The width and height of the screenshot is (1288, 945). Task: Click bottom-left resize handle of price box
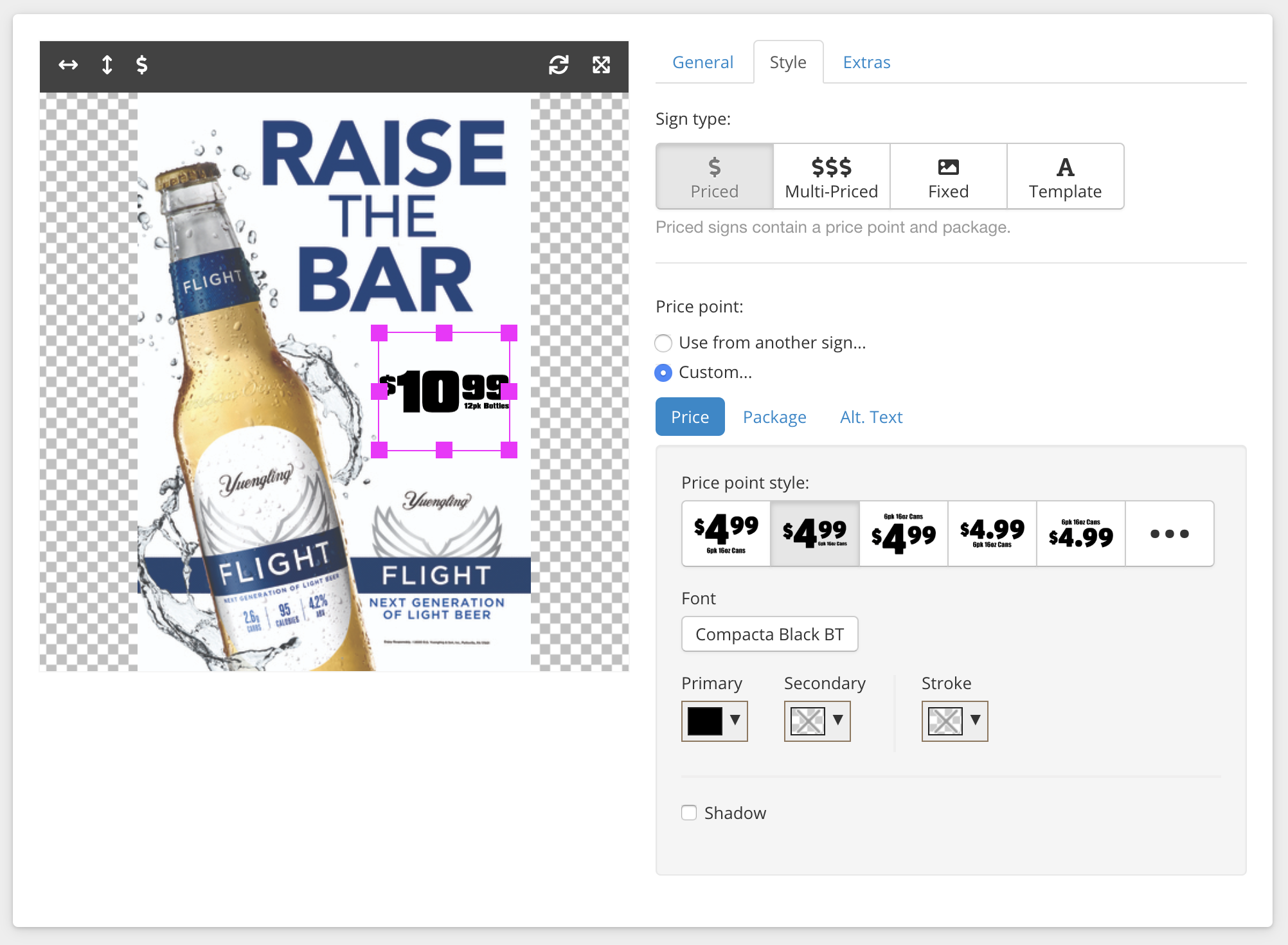coord(379,450)
